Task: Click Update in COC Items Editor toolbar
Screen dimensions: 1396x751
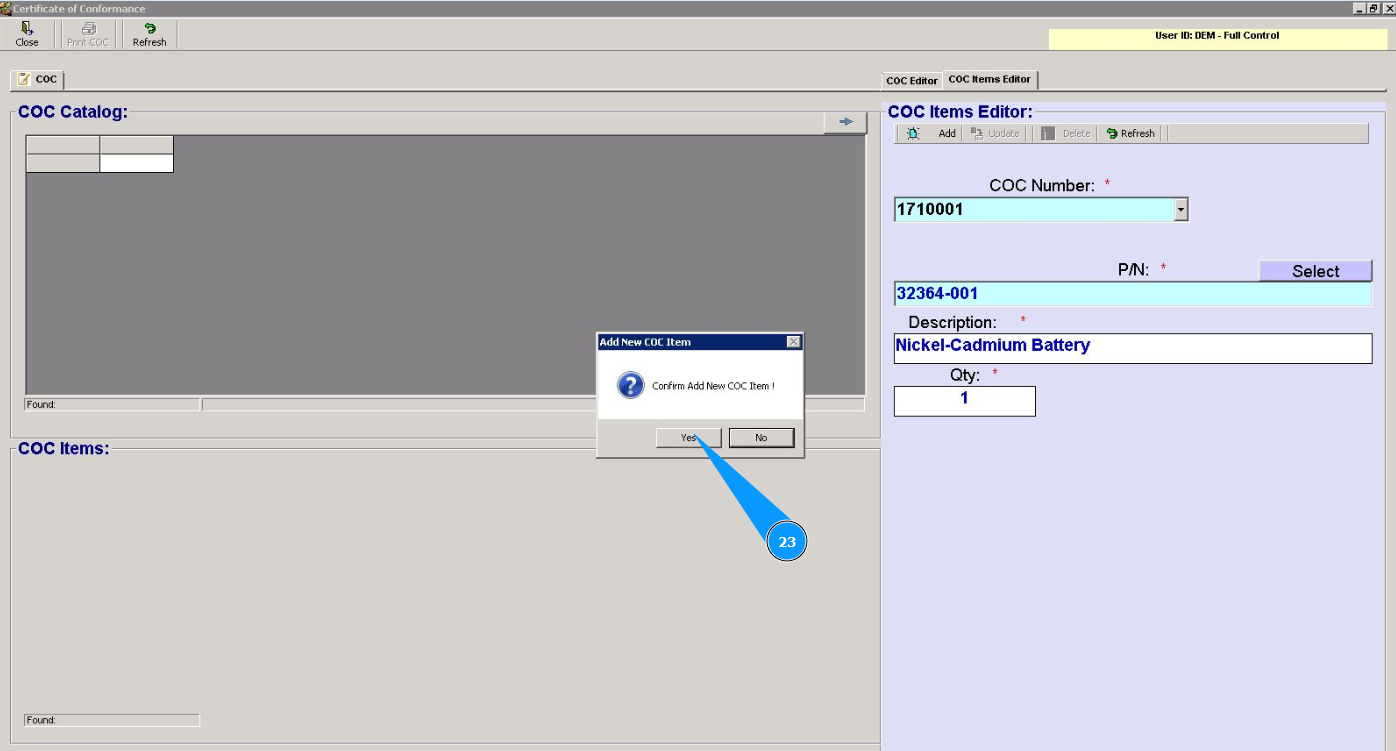Action: pos(995,133)
